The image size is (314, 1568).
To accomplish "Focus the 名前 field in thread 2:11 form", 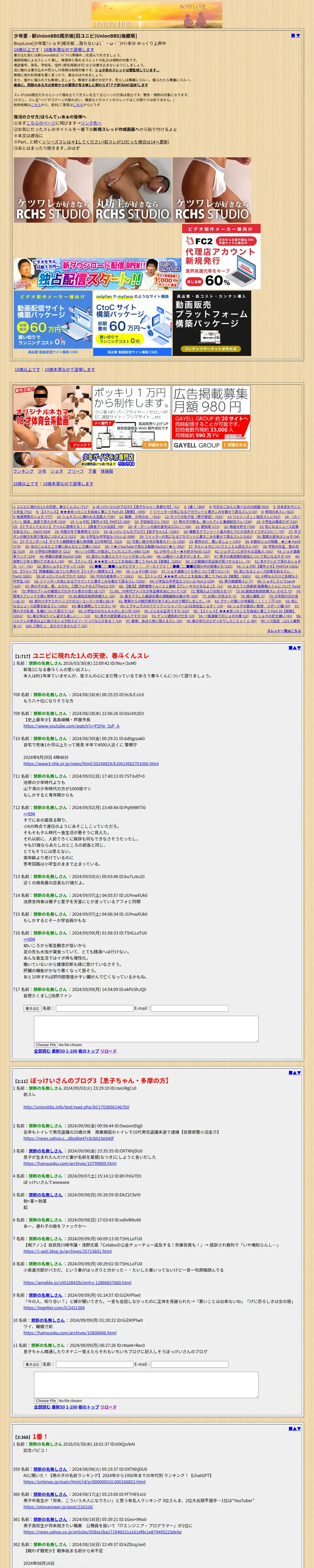I will tap(94, 1365).
